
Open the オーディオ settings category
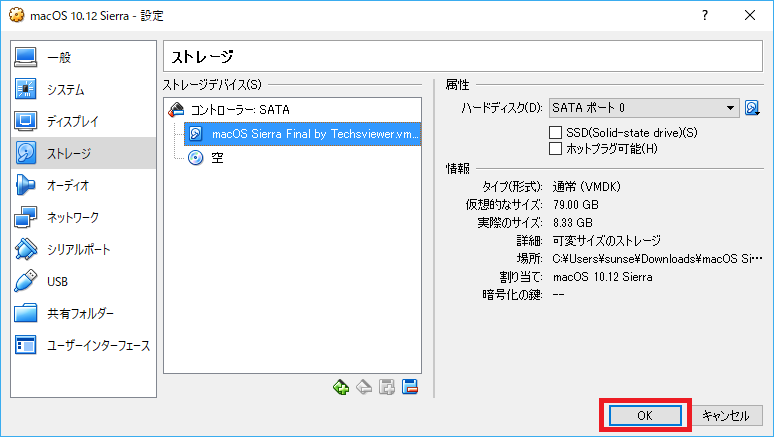tap(83, 185)
